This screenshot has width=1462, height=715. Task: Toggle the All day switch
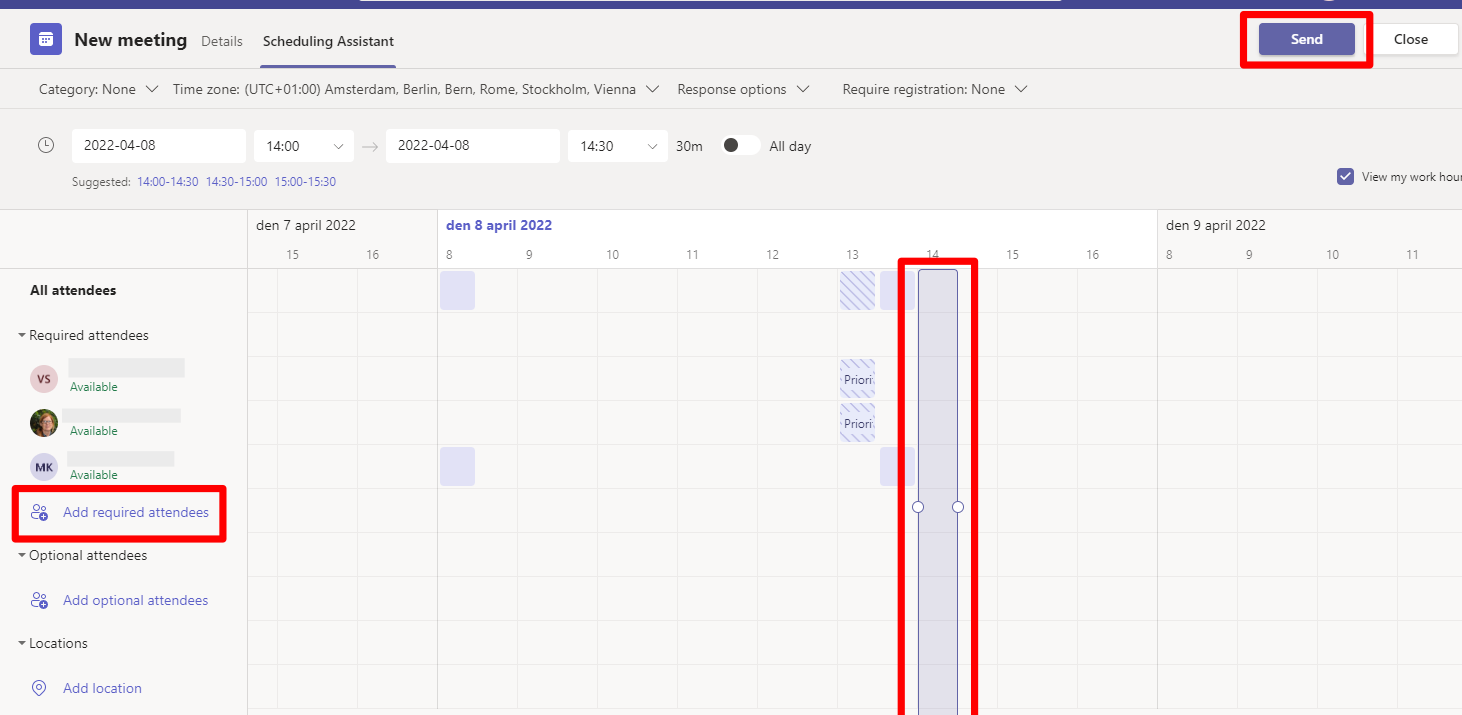point(740,145)
